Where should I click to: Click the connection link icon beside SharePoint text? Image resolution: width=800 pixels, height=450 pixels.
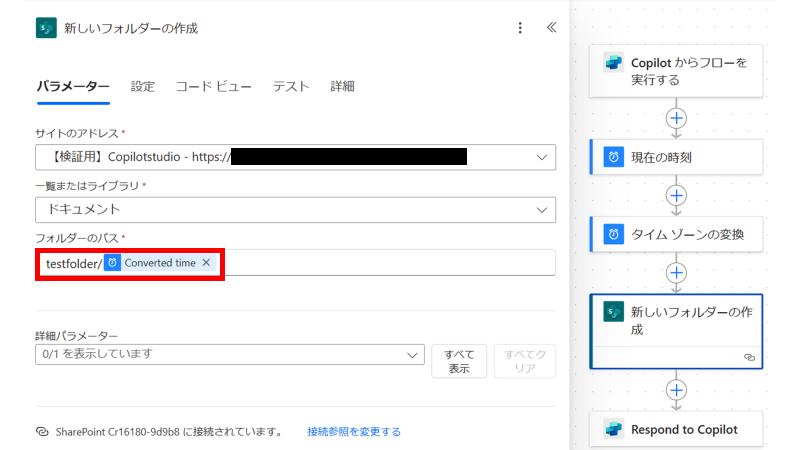coord(42,432)
